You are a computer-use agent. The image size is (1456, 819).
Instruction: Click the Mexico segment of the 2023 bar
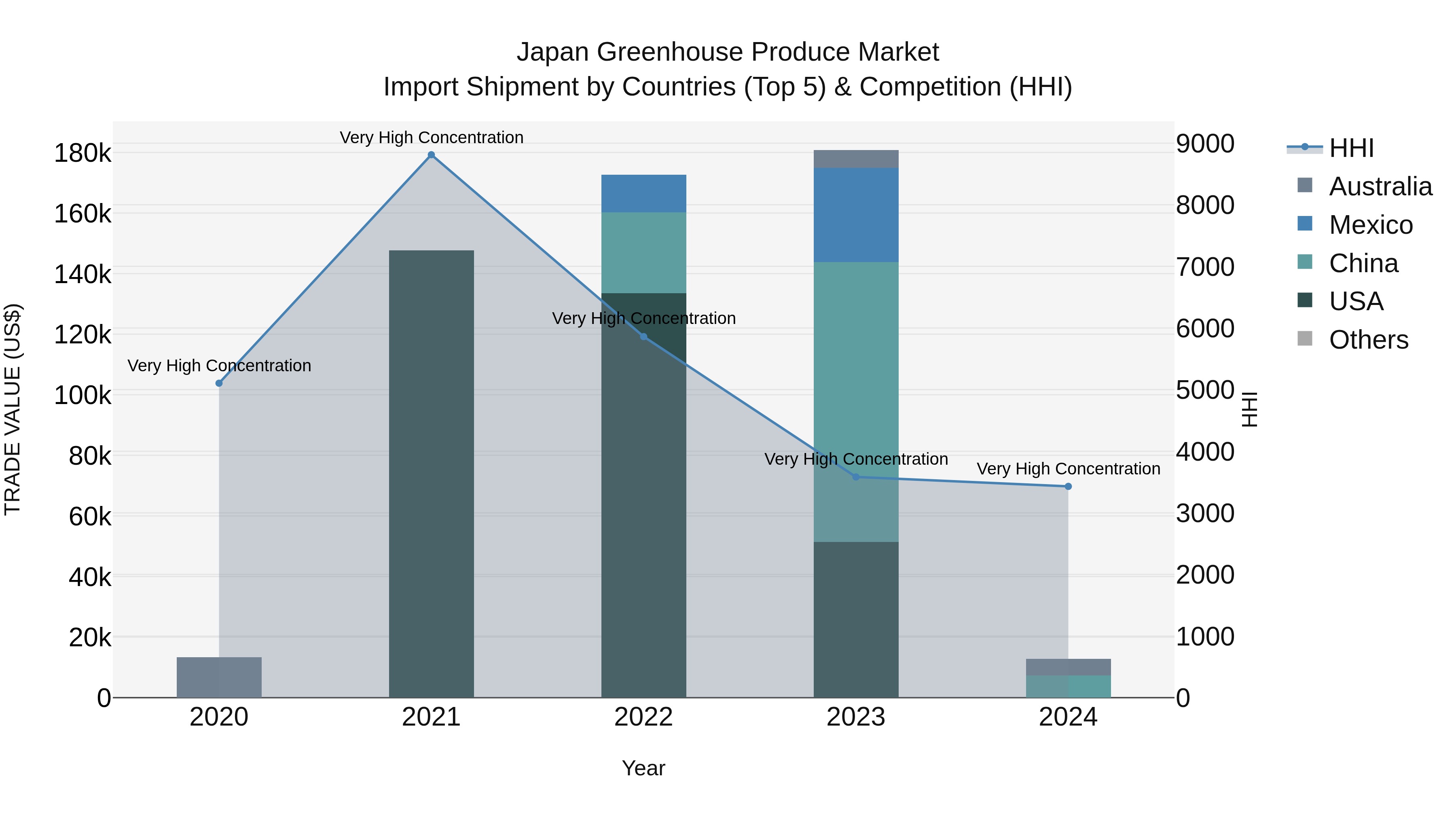pos(856,215)
